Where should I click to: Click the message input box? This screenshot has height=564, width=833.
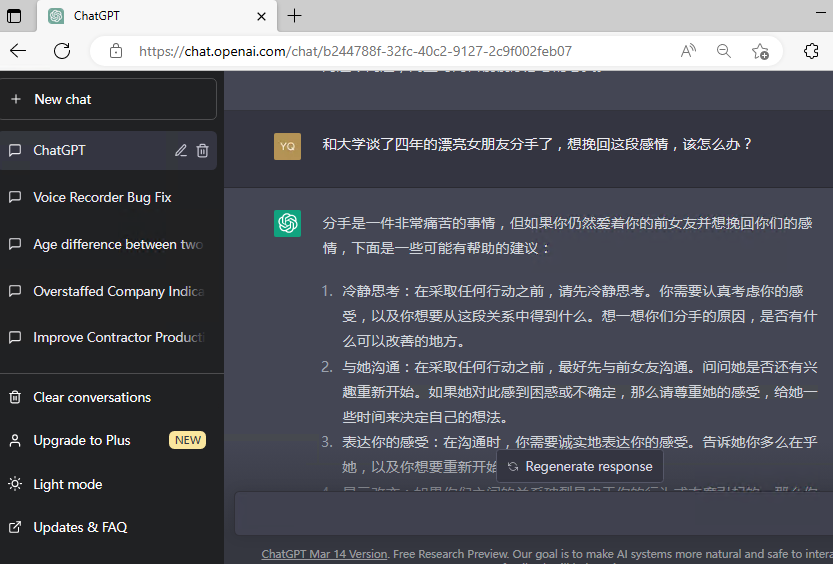click(534, 513)
